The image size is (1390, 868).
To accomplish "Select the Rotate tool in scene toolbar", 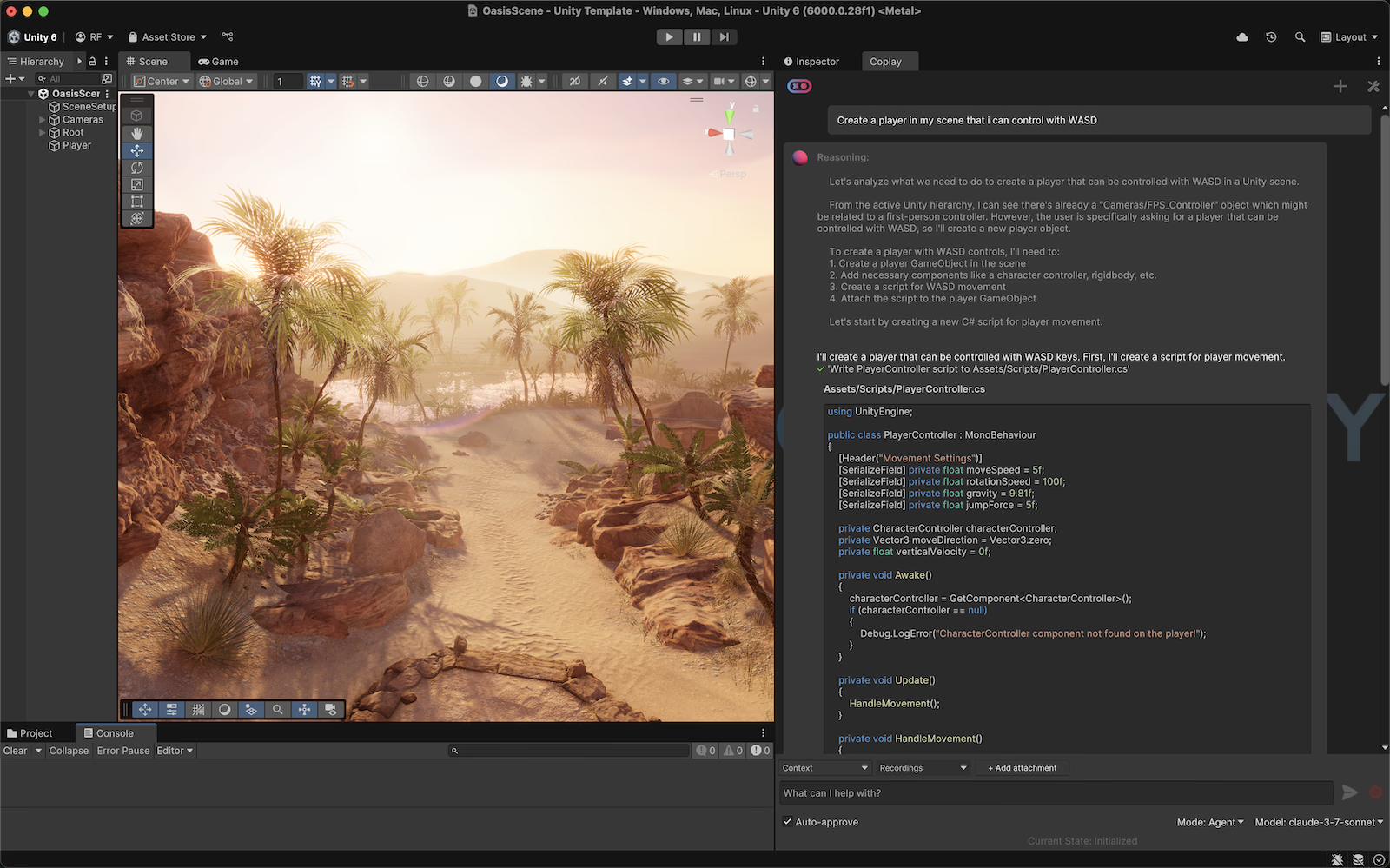I will click(x=136, y=168).
